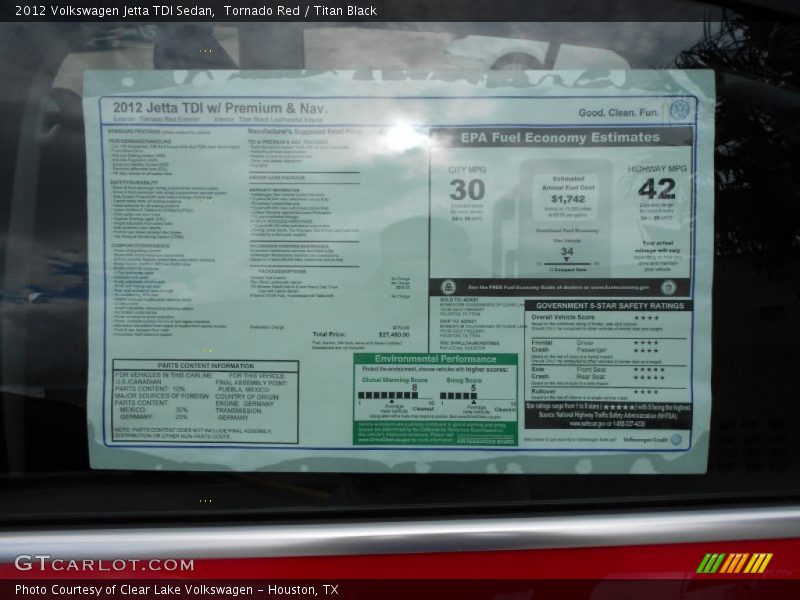Viewport: 800px width, 600px height.
Task: Click the 'HIGHWAY MPG' label
Action: 657,168
